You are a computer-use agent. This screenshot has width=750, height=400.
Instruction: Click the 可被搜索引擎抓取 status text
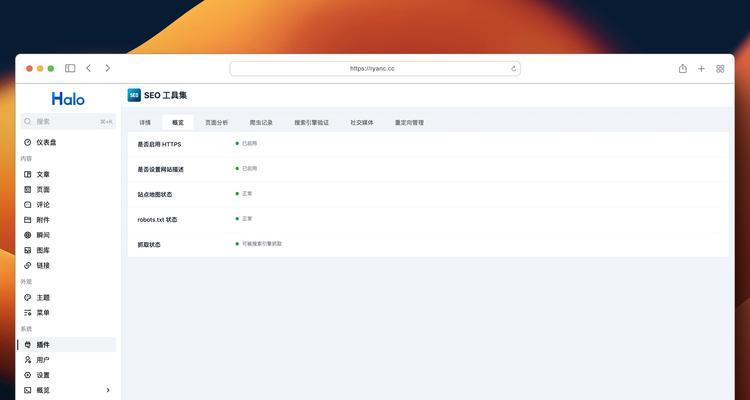[262, 244]
